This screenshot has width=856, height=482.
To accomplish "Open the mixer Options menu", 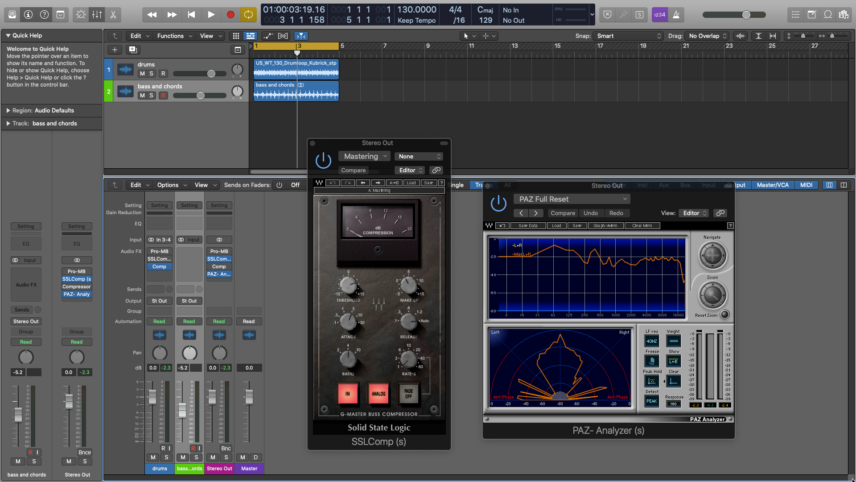I will pyautogui.click(x=171, y=185).
